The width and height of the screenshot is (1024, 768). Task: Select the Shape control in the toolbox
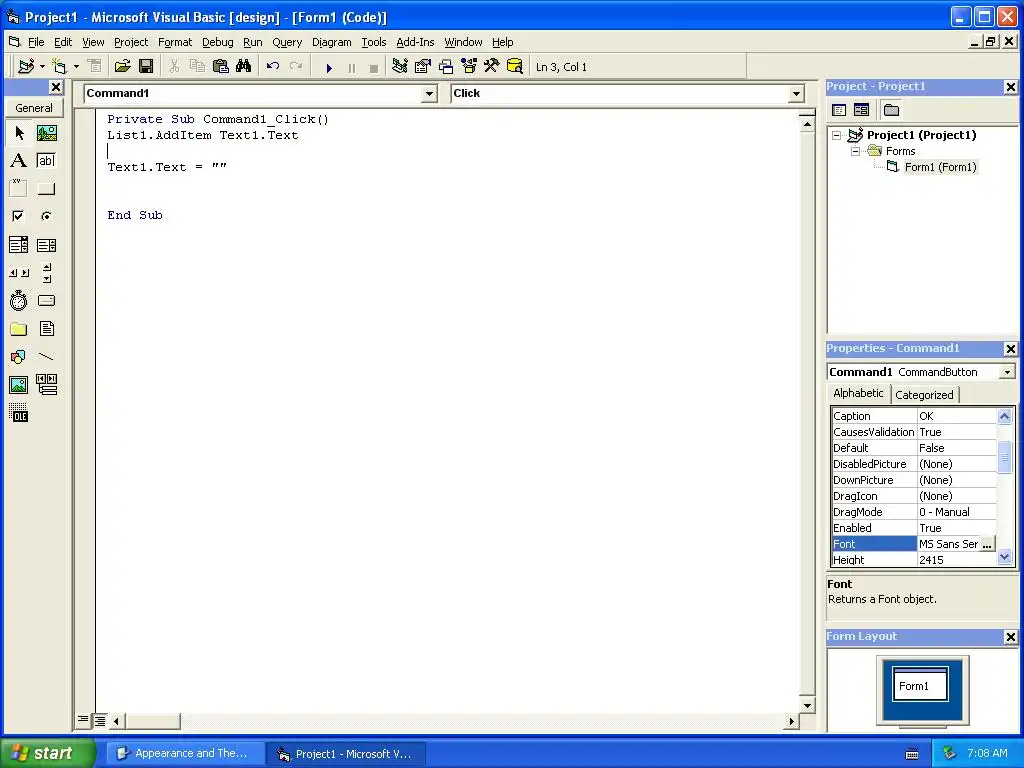[19, 357]
